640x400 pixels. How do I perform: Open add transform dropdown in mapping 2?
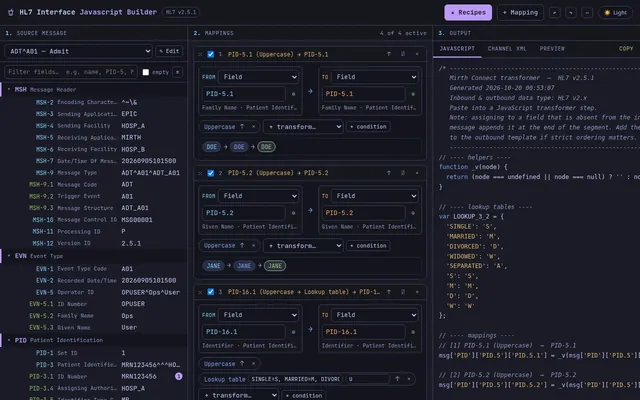(303, 245)
